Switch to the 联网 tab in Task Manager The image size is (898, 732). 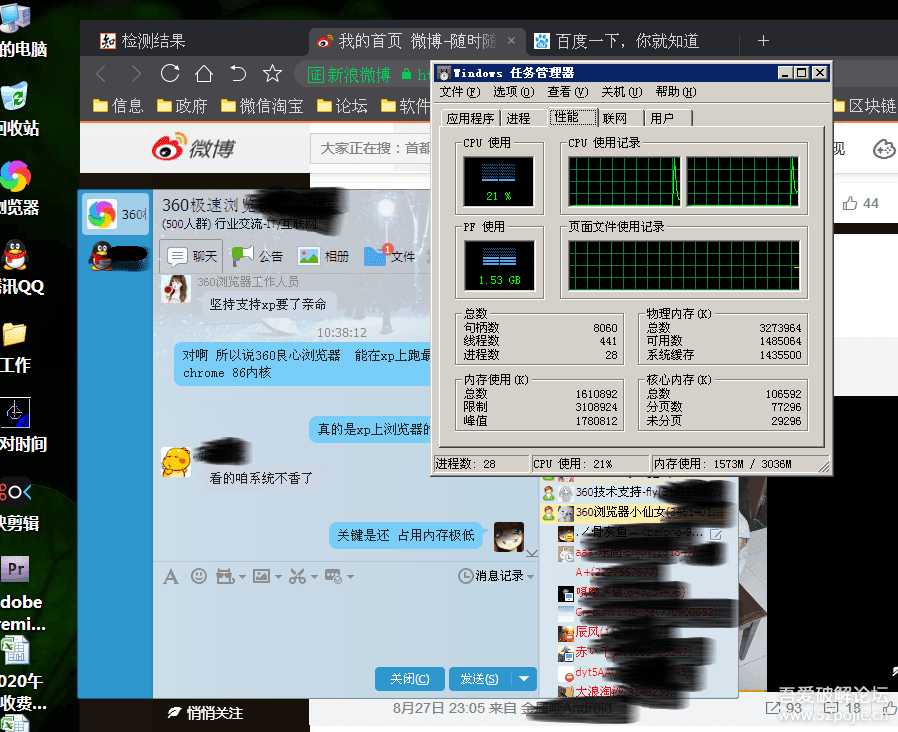[615, 118]
